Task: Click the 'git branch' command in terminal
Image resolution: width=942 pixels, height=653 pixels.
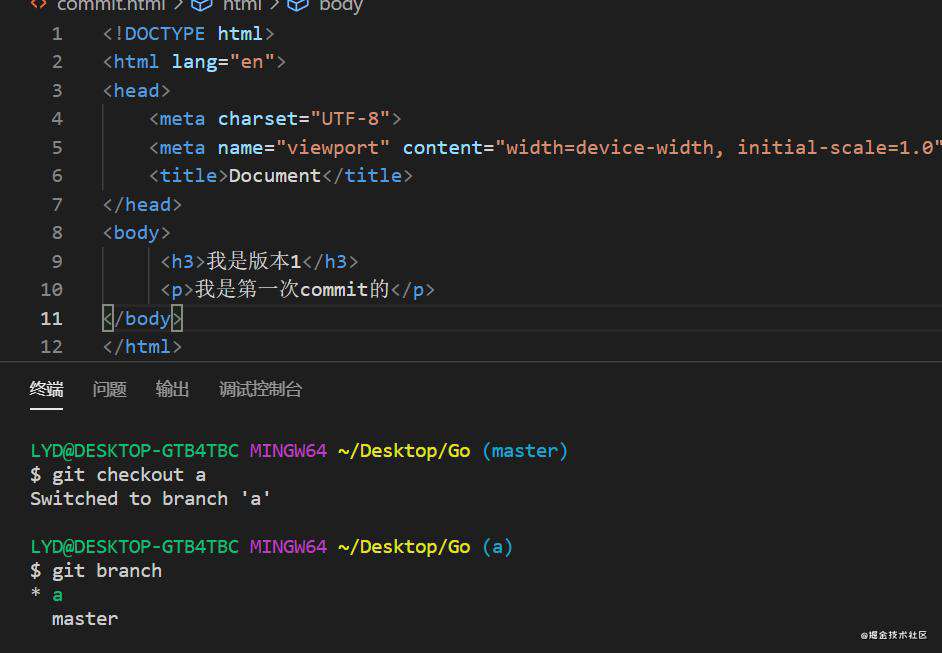Action: click(107, 571)
